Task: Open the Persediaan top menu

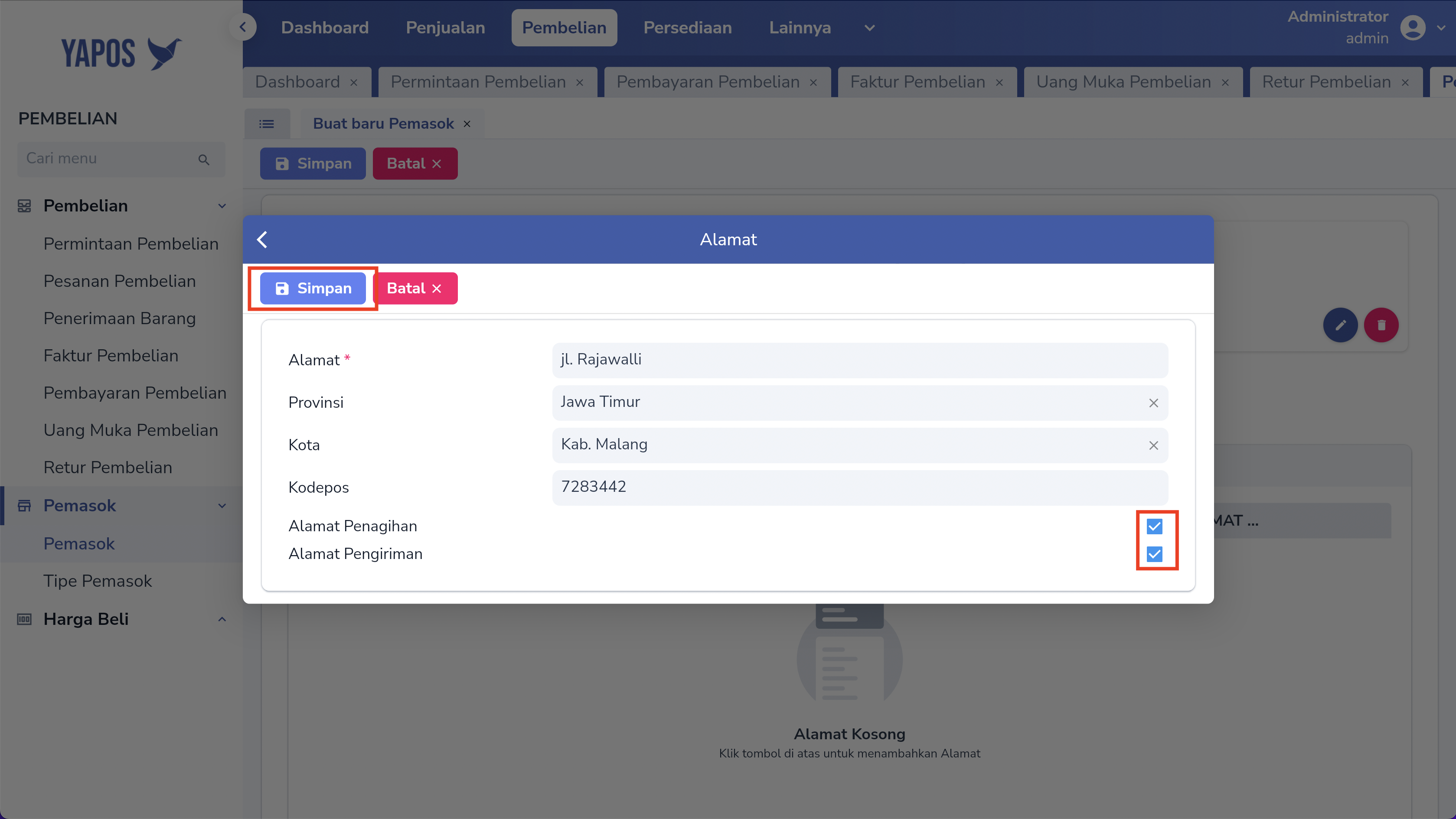Action: pyautogui.click(x=687, y=28)
